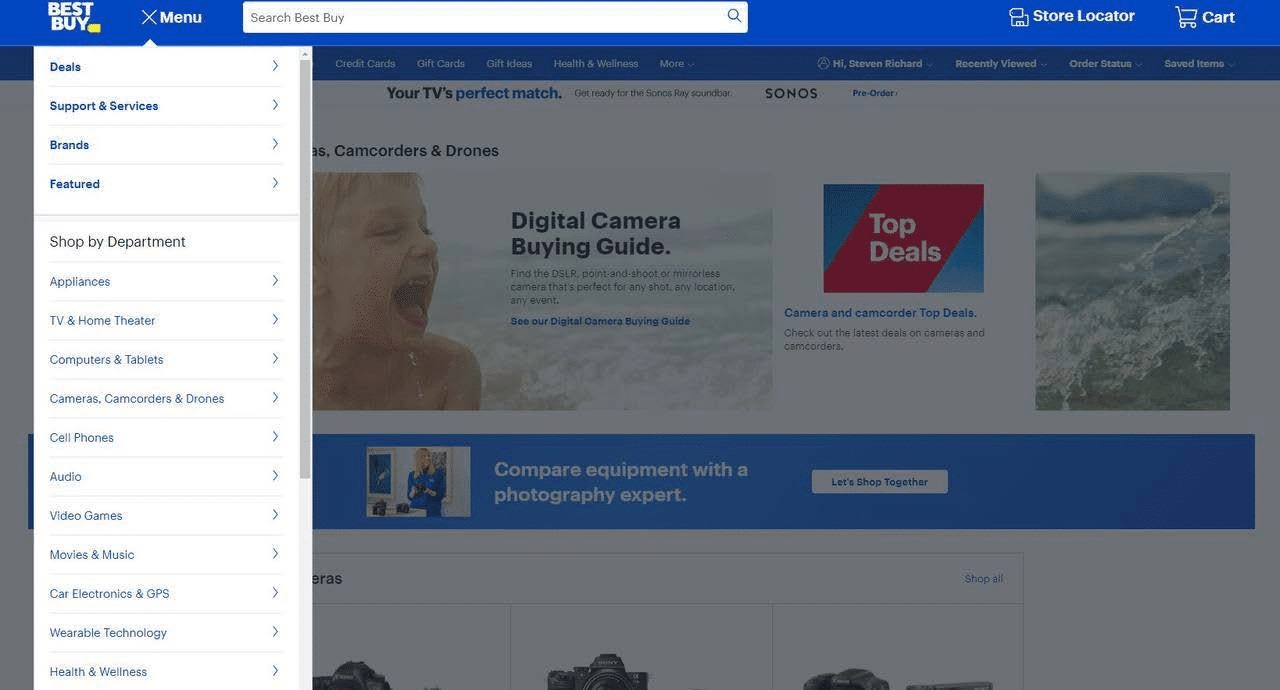Expand the Brands submenu arrow
This screenshot has height=690, width=1280.
(x=275, y=144)
